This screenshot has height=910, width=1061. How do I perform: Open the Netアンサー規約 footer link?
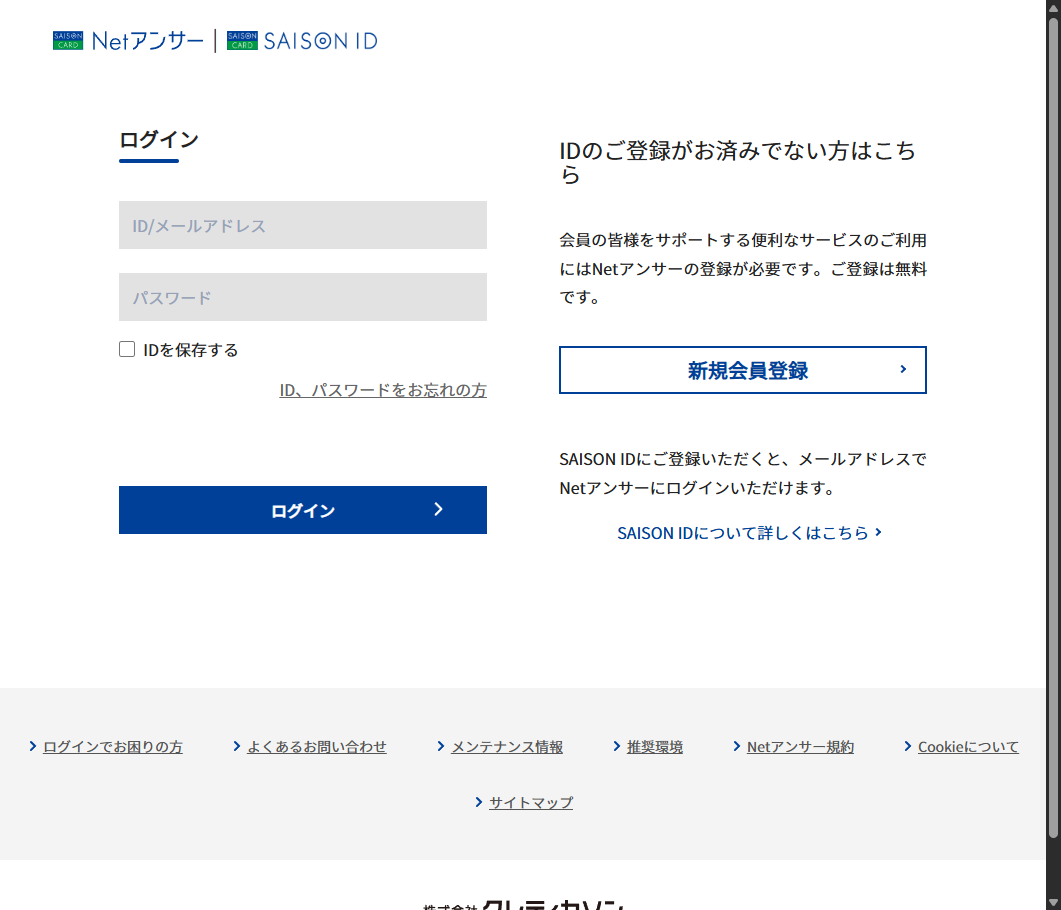click(x=800, y=747)
